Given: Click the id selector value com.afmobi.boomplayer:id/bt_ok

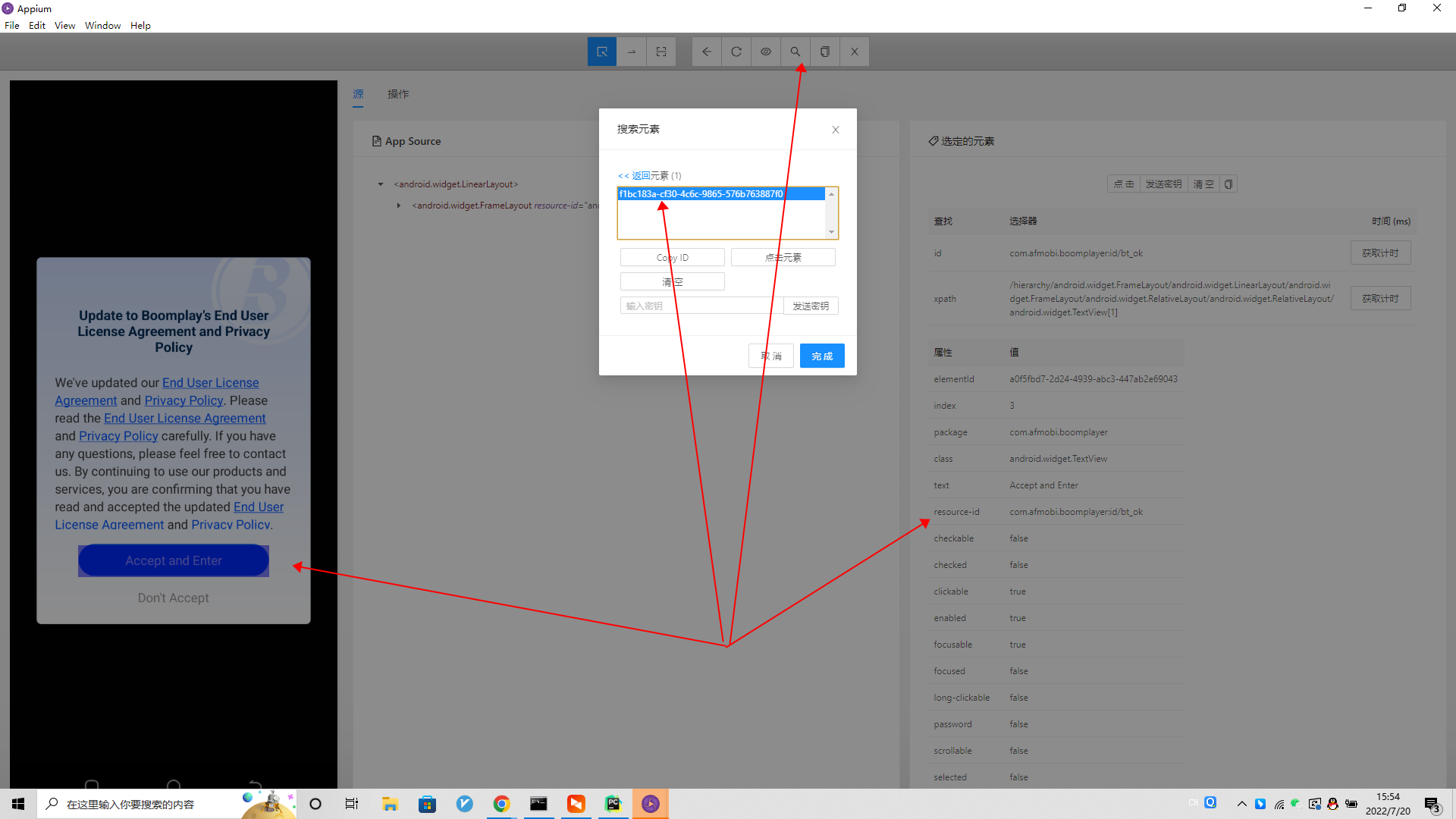Looking at the screenshot, I should 1076,253.
